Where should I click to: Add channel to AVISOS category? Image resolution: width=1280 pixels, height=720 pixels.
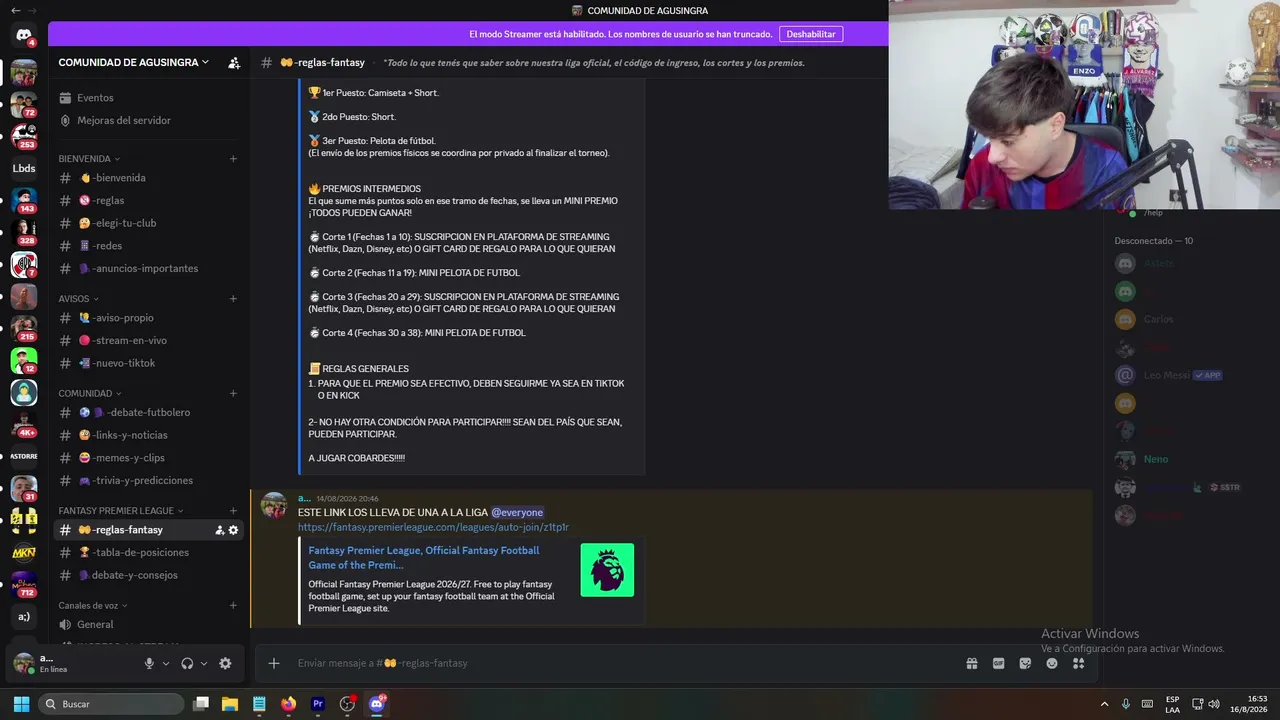tap(233, 299)
